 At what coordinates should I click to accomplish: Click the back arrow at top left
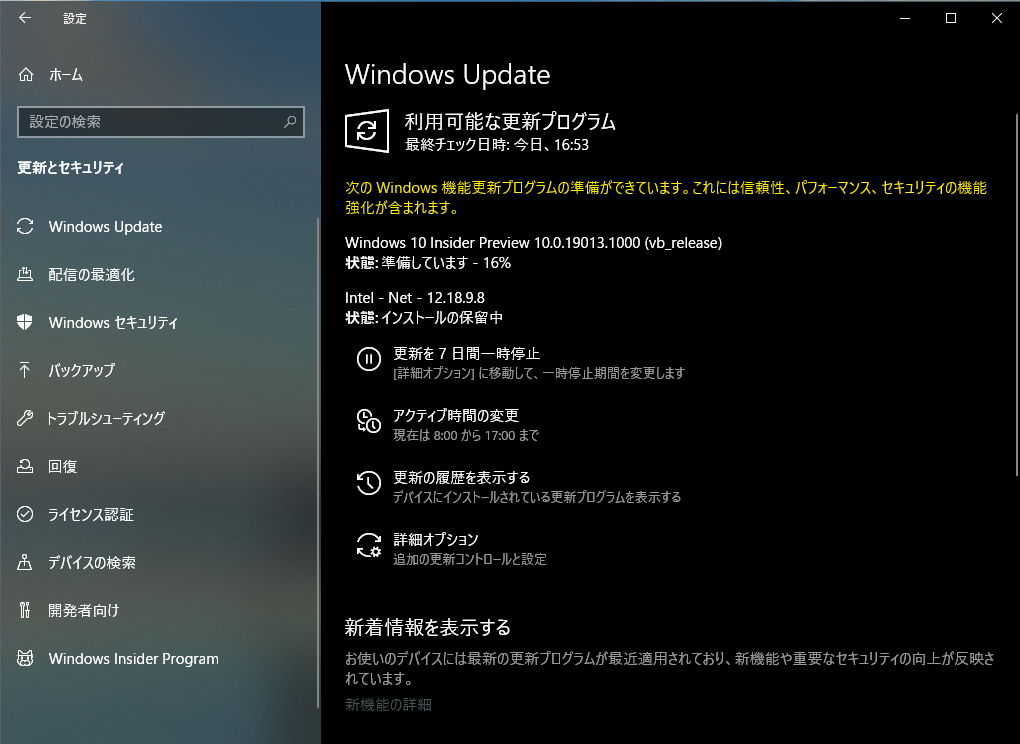24,17
